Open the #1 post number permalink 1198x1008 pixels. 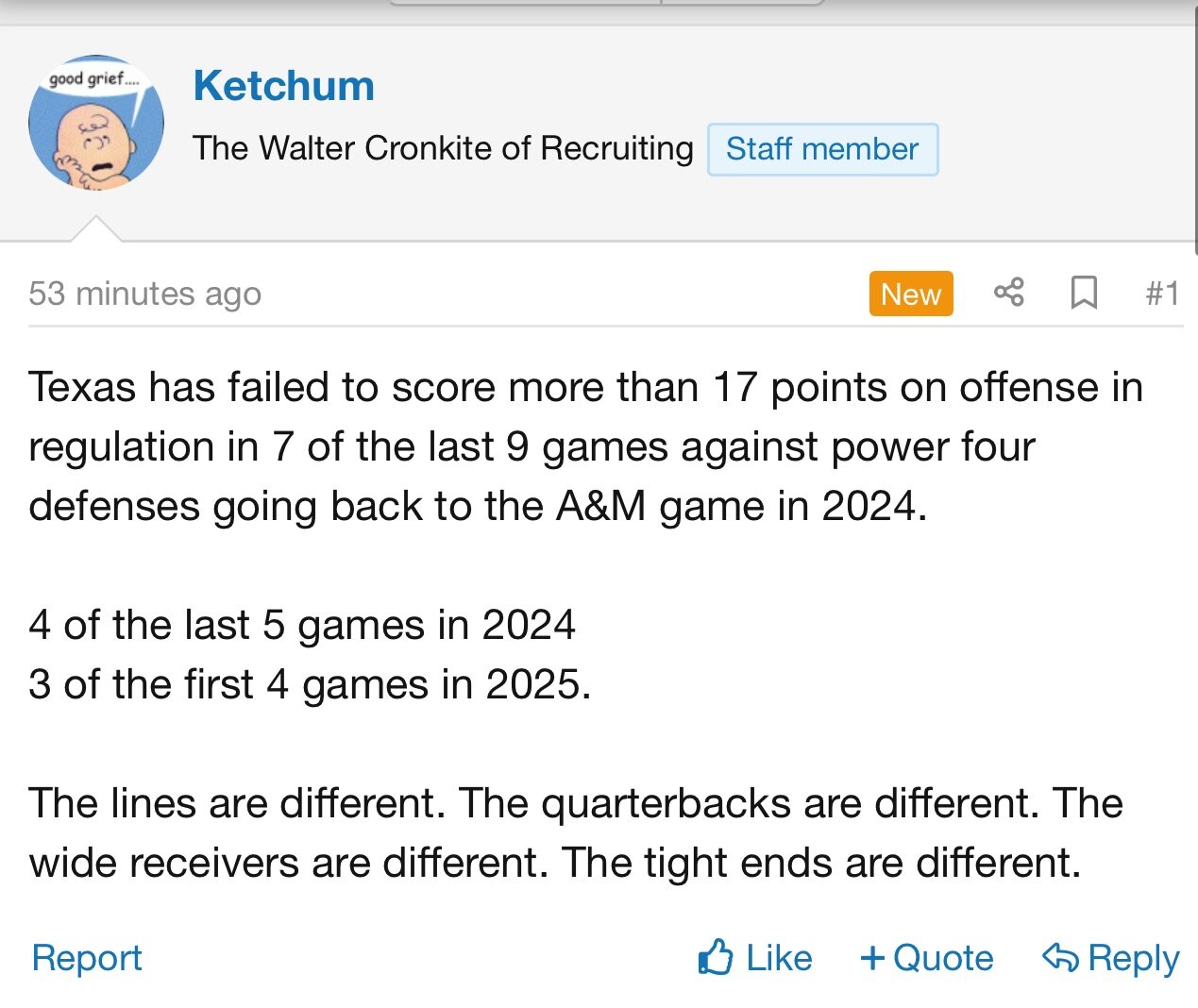(x=1162, y=294)
